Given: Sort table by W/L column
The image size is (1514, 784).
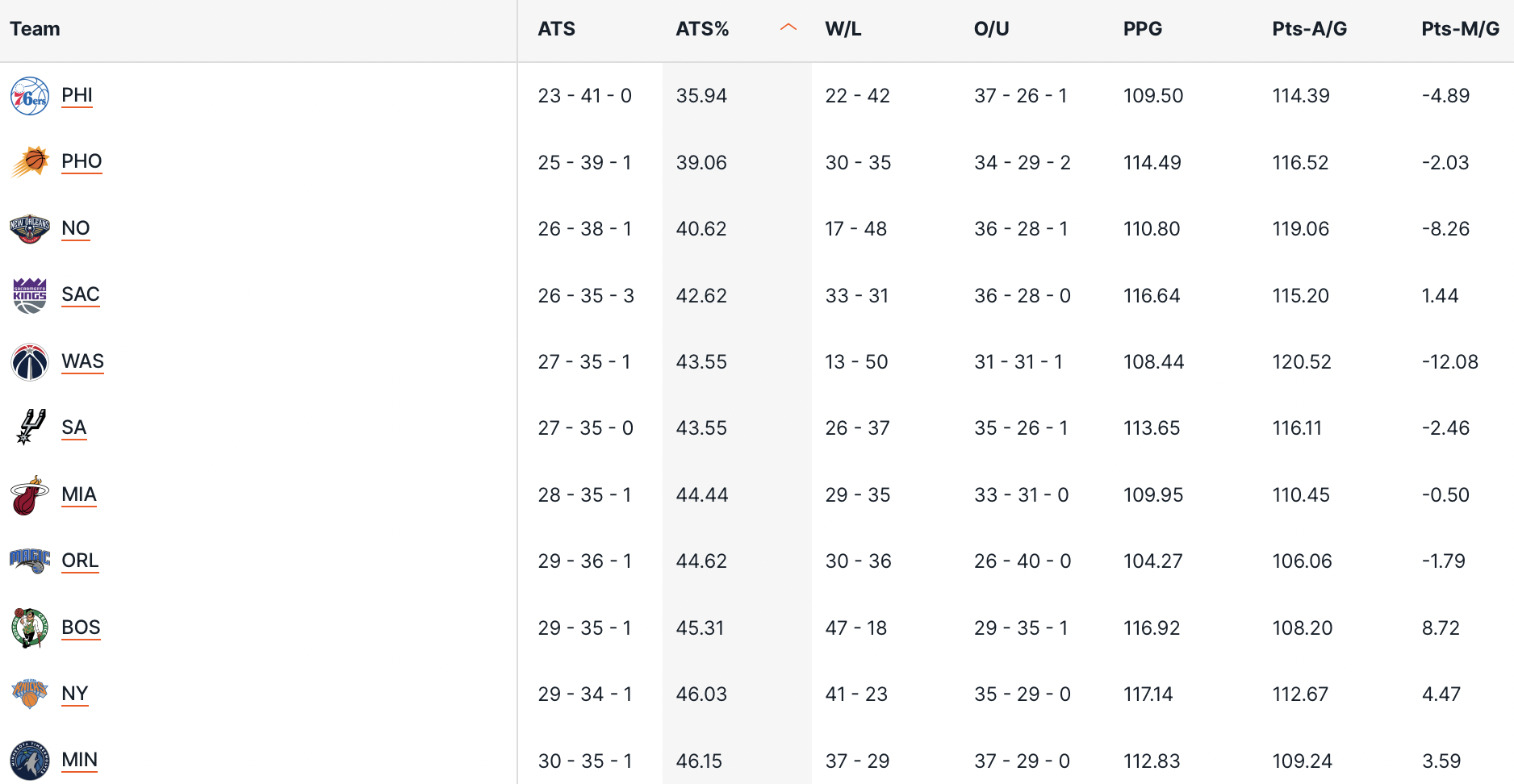Looking at the screenshot, I should [x=843, y=29].
